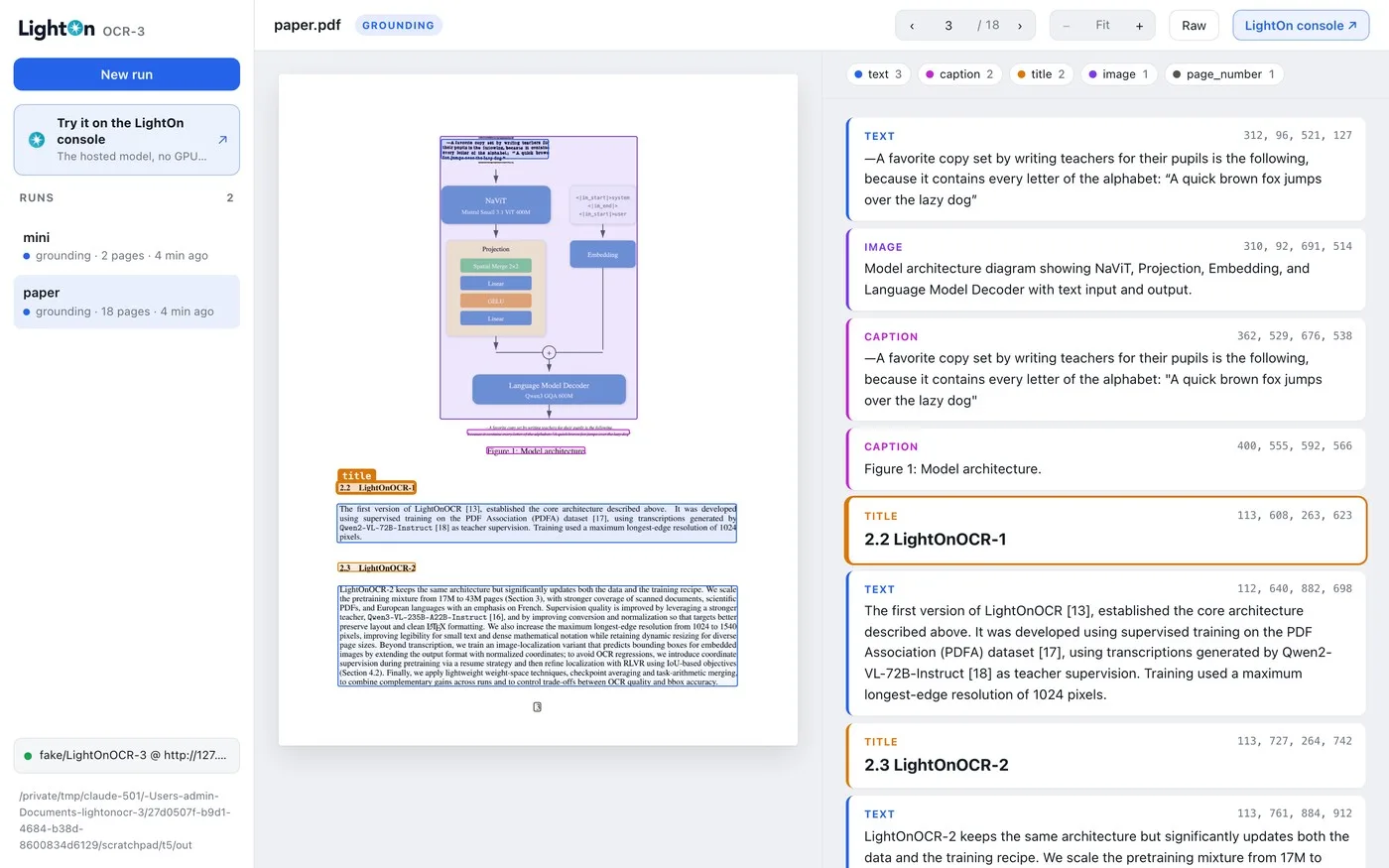
Task: Click the 2.3 LightOnOCR-2 heading in document
Action: tap(377, 567)
